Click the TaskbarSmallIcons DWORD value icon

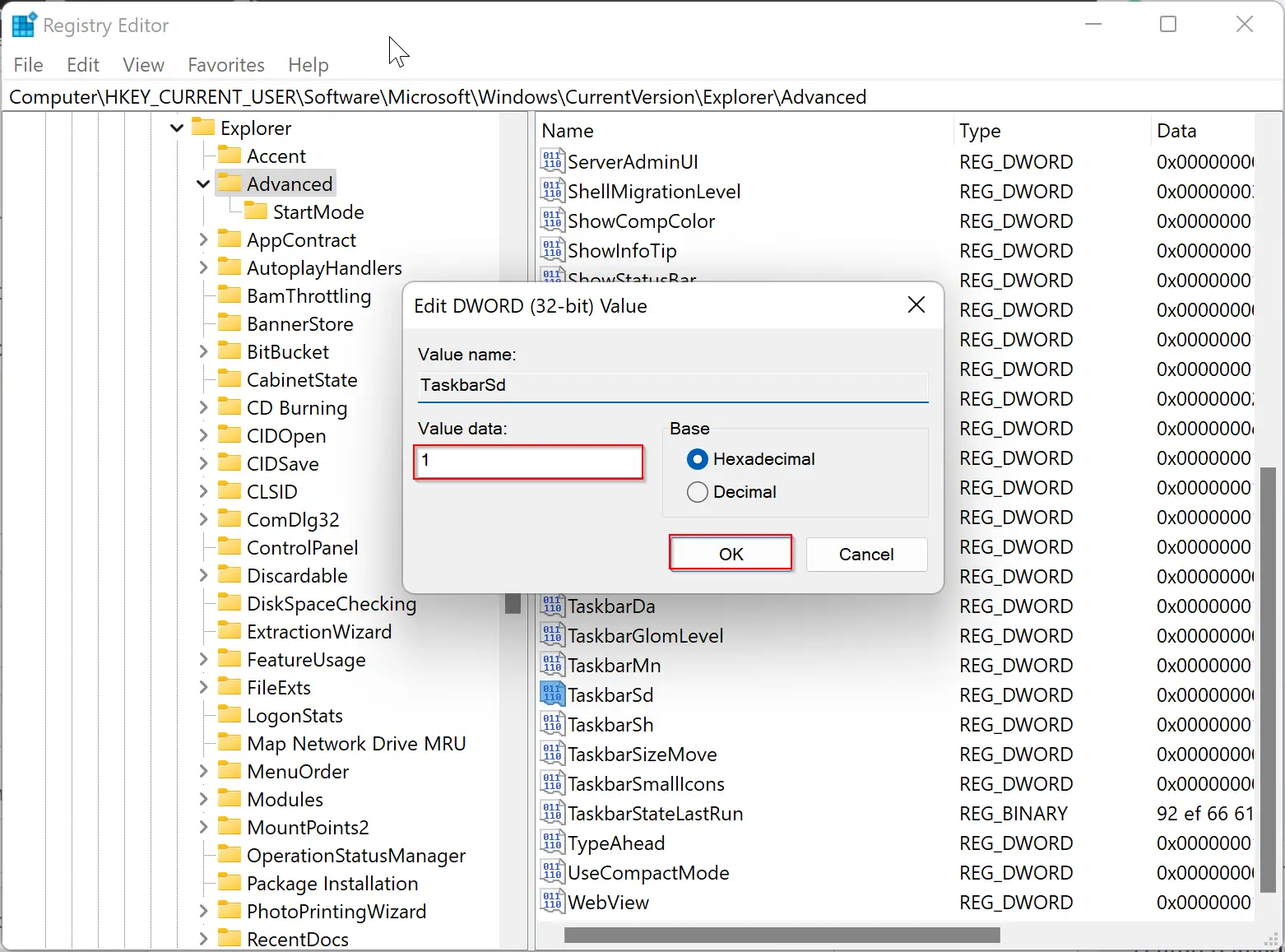coord(552,783)
